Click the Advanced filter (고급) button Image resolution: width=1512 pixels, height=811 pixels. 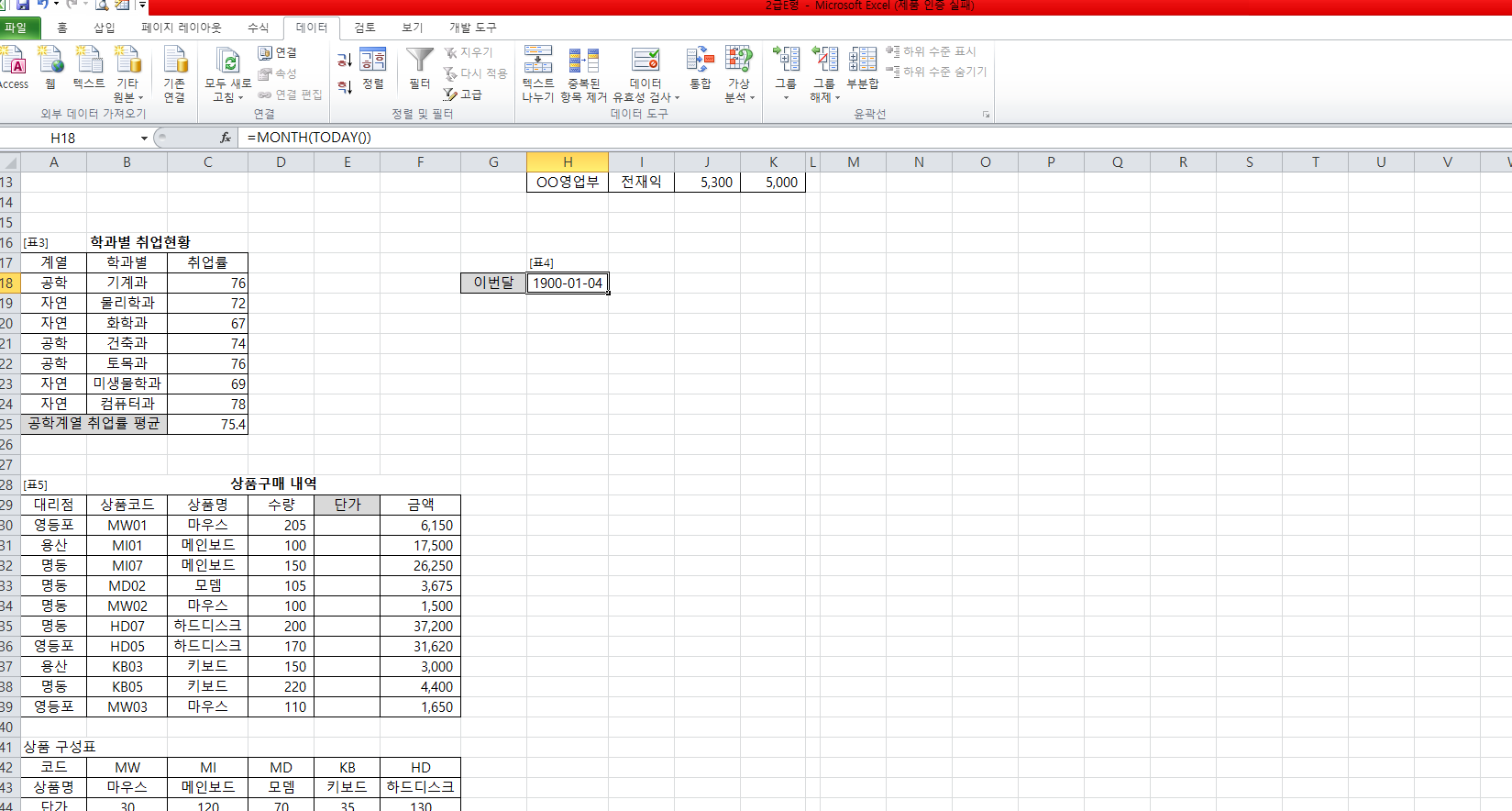tap(463, 94)
